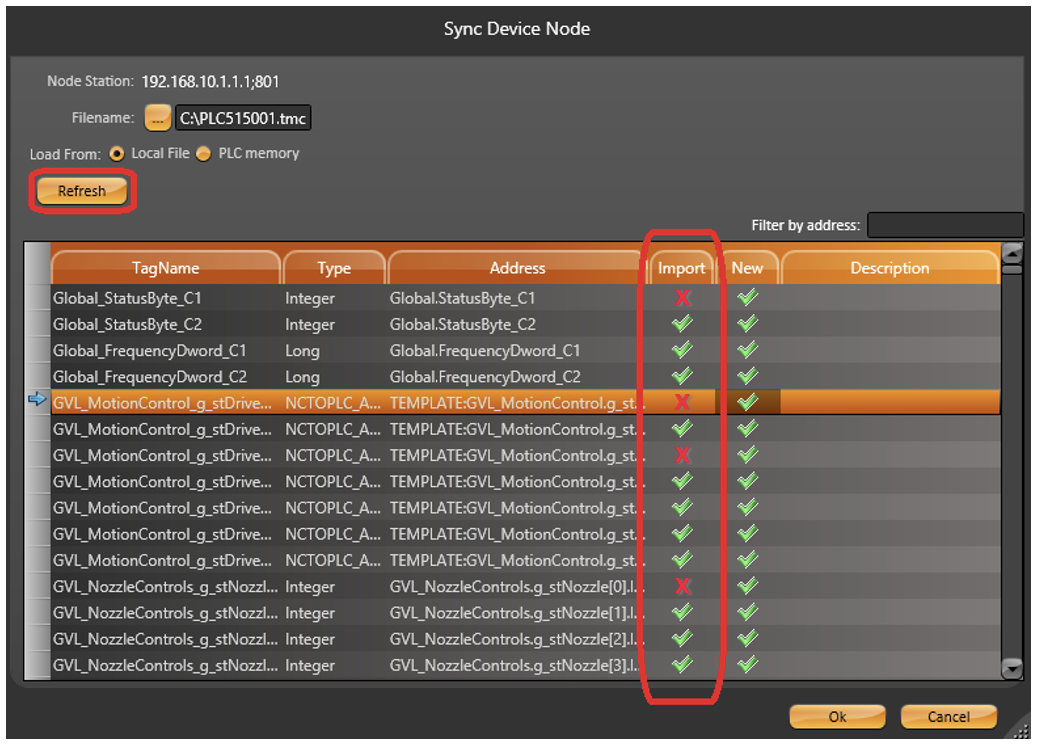Click address Global.StatusByte_C1
The height and width of the screenshot is (746, 1044).
(x=462, y=298)
